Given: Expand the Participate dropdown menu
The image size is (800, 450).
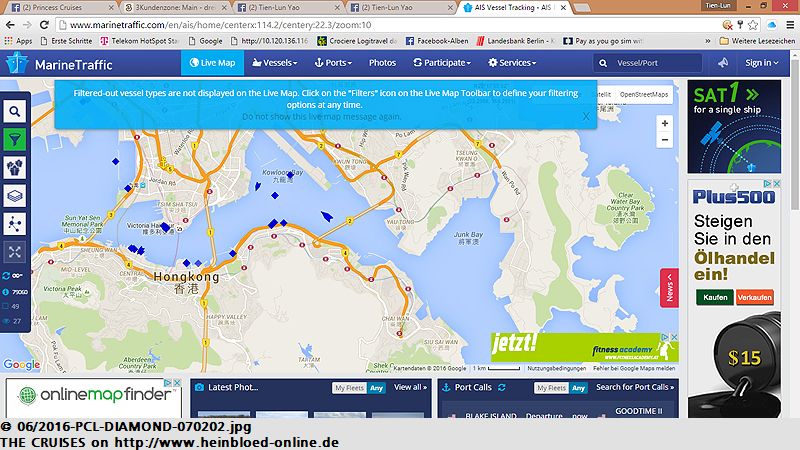Looking at the screenshot, I should pyautogui.click(x=442, y=63).
